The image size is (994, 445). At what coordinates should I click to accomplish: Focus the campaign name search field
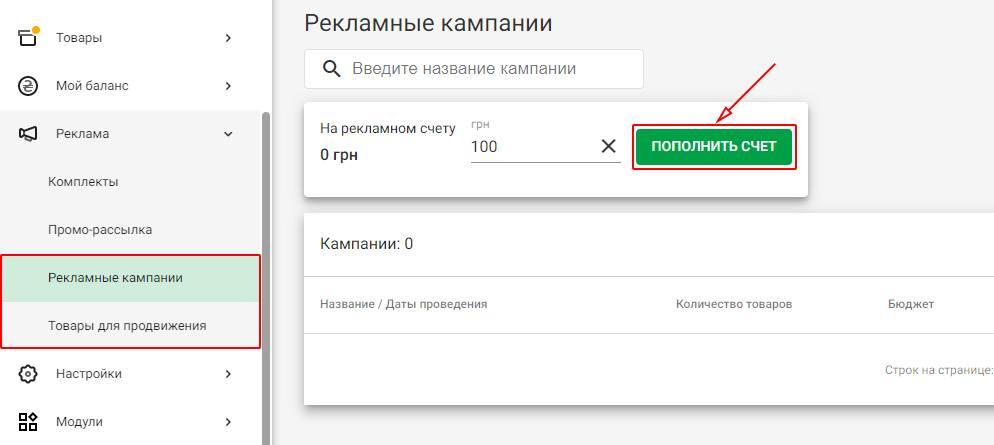[474, 68]
